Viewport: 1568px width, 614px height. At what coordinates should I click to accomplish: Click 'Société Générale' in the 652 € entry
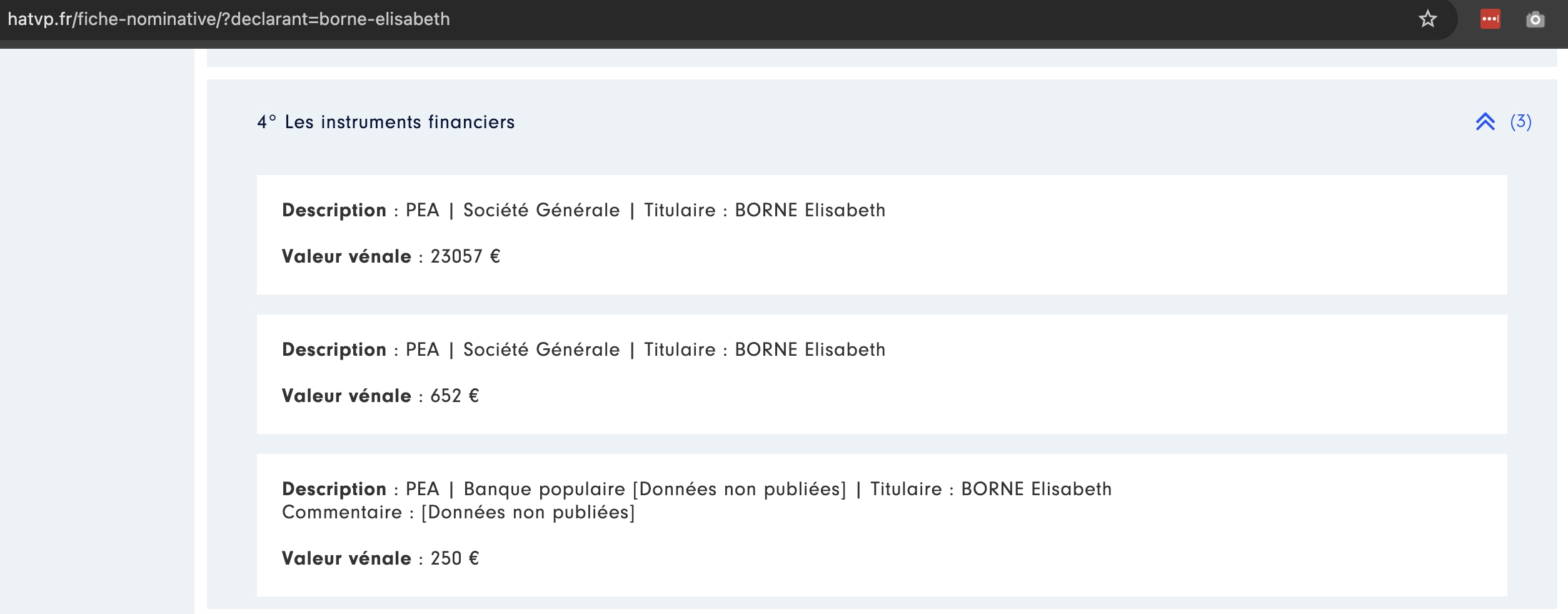(x=541, y=350)
